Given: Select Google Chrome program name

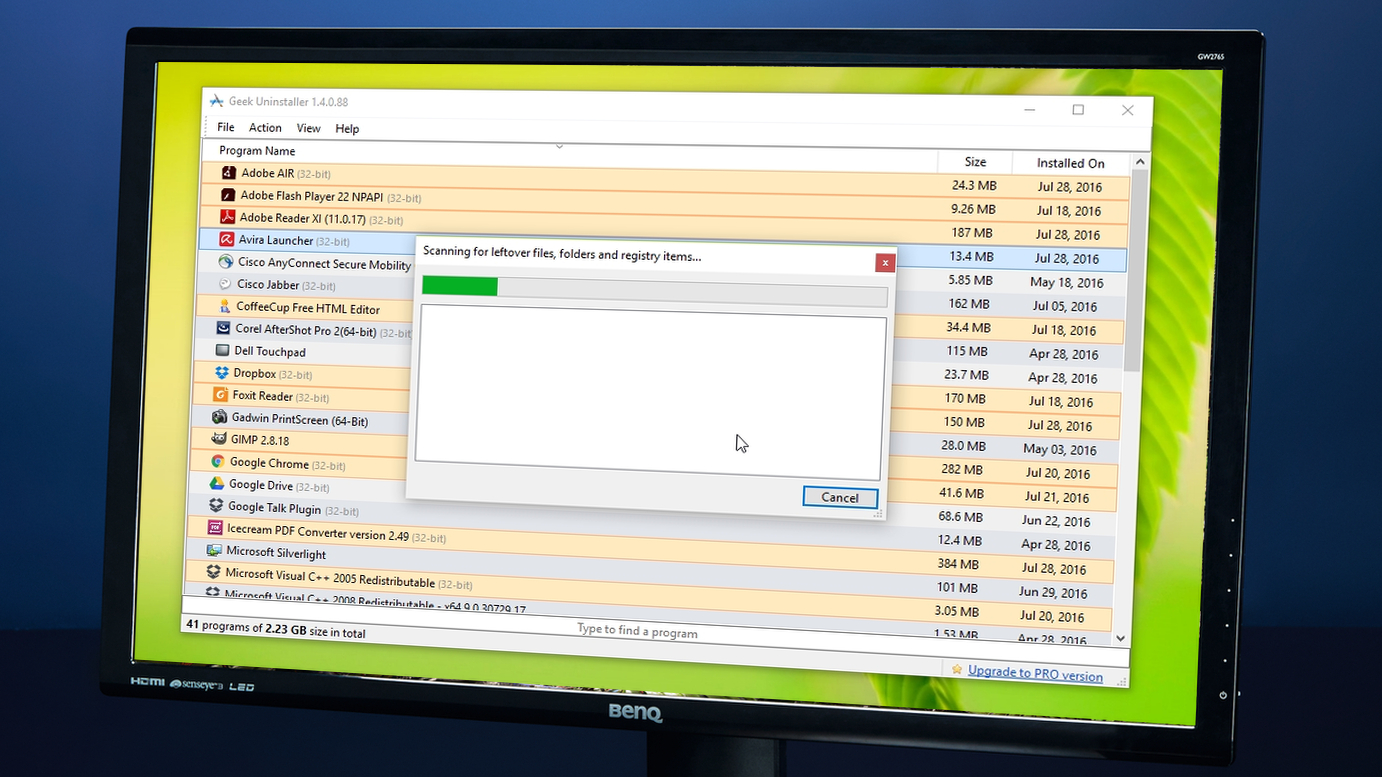Looking at the screenshot, I should click(269, 463).
